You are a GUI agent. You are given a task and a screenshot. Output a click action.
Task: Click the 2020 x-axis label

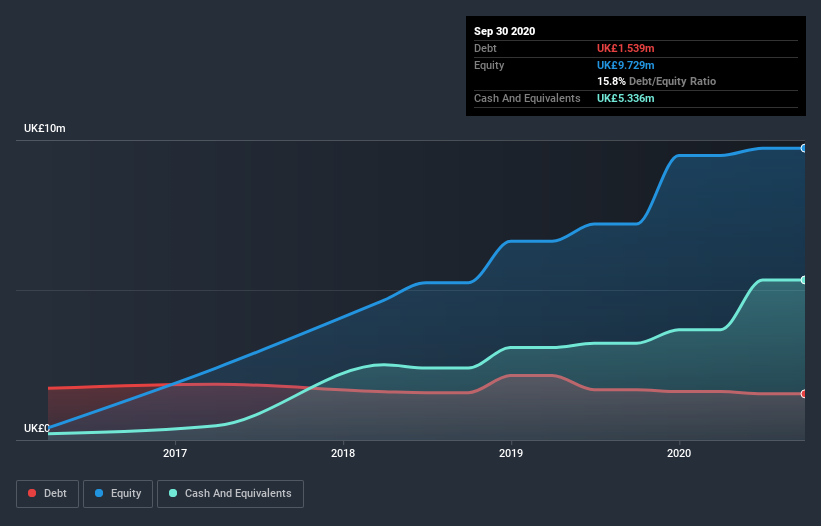coord(679,453)
